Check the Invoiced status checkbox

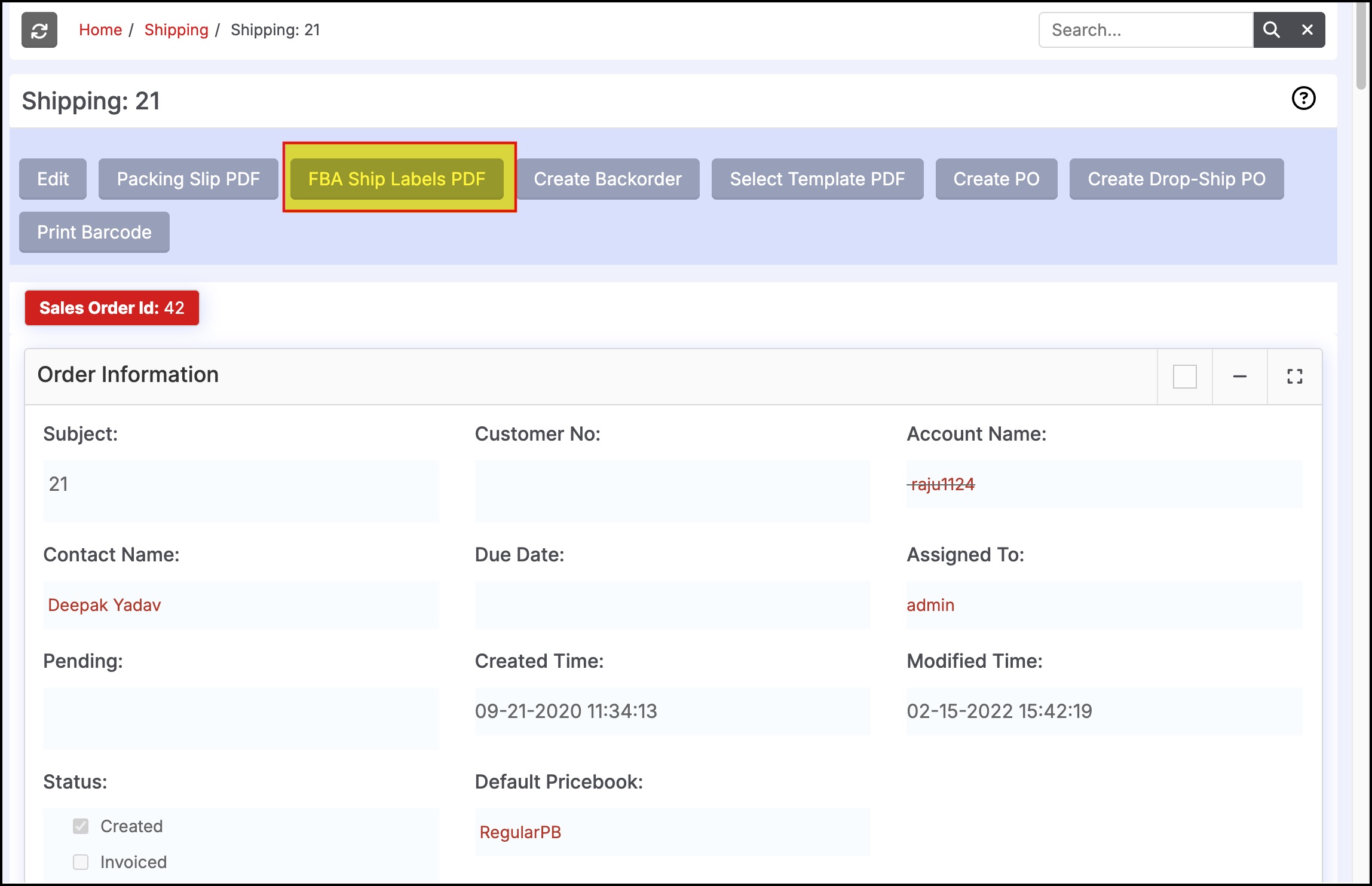[x=81, y=862]
